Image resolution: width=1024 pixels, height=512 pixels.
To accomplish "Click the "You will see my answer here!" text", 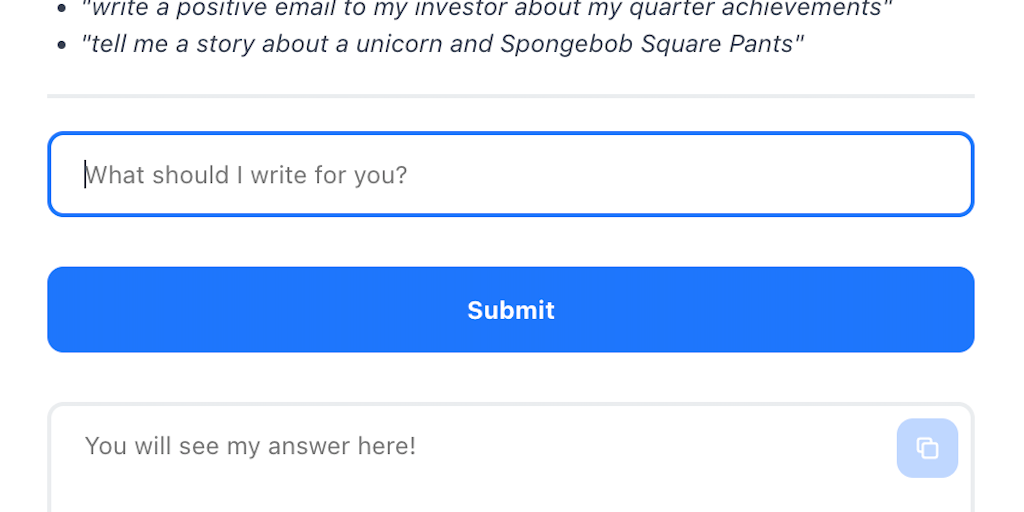I will (x=250, y=446).
